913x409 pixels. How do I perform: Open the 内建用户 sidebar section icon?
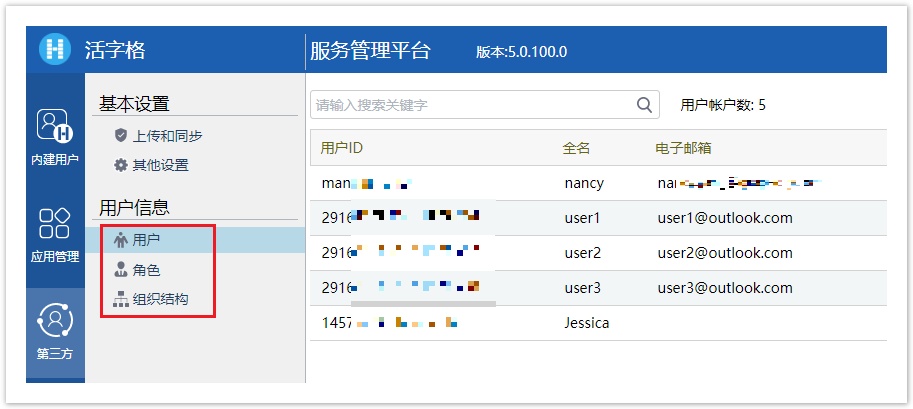(x=55, y=125)
